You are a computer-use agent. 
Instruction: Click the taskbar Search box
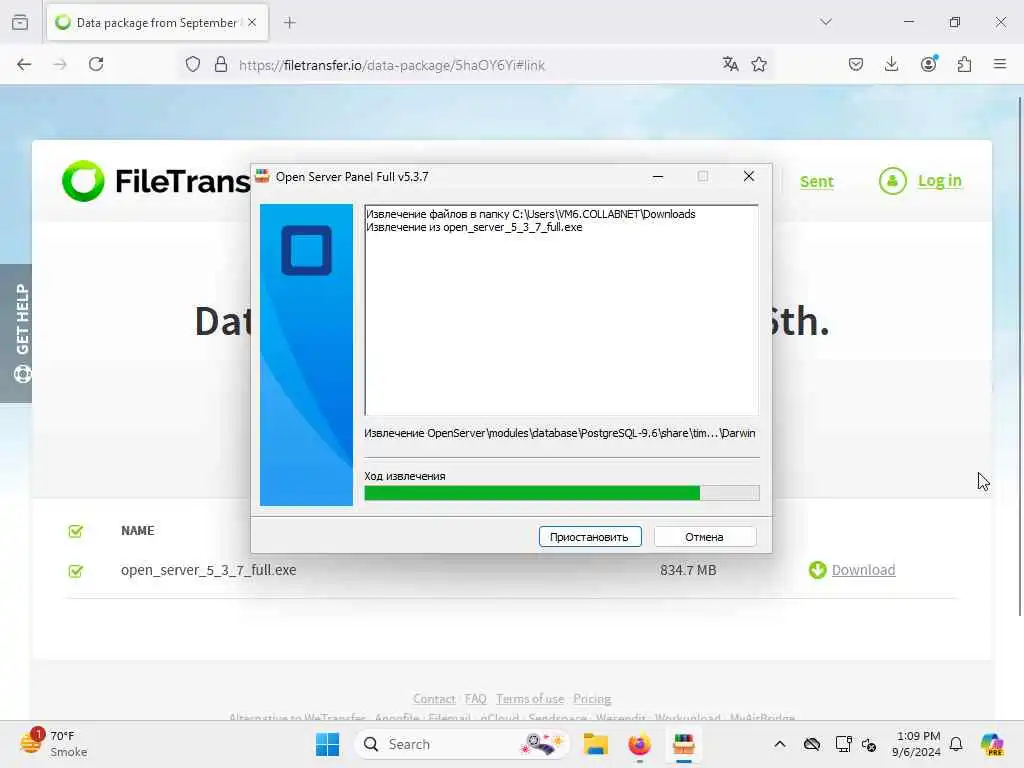tap(462, 744)
